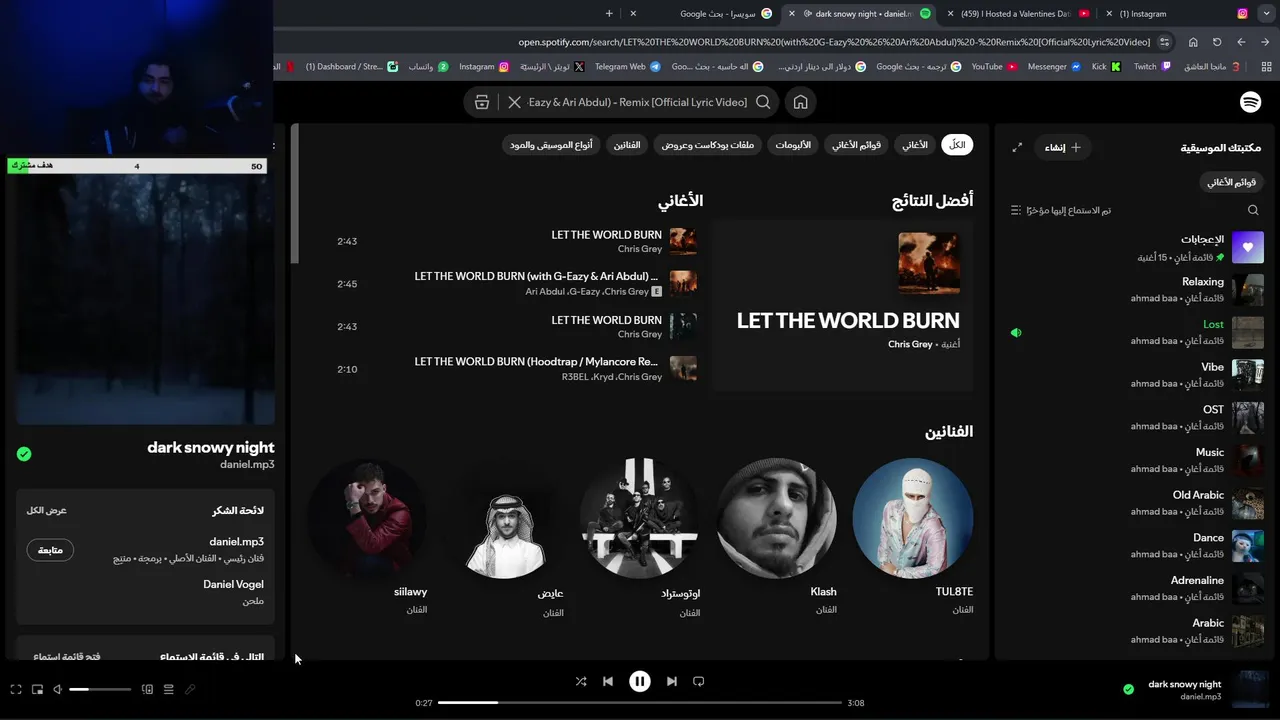The width and height of the screenshot is (1280, 720).
Task: Select the G-Eazy & Ari Abdul version, 2:45
Action: click(x=517, y=284)
